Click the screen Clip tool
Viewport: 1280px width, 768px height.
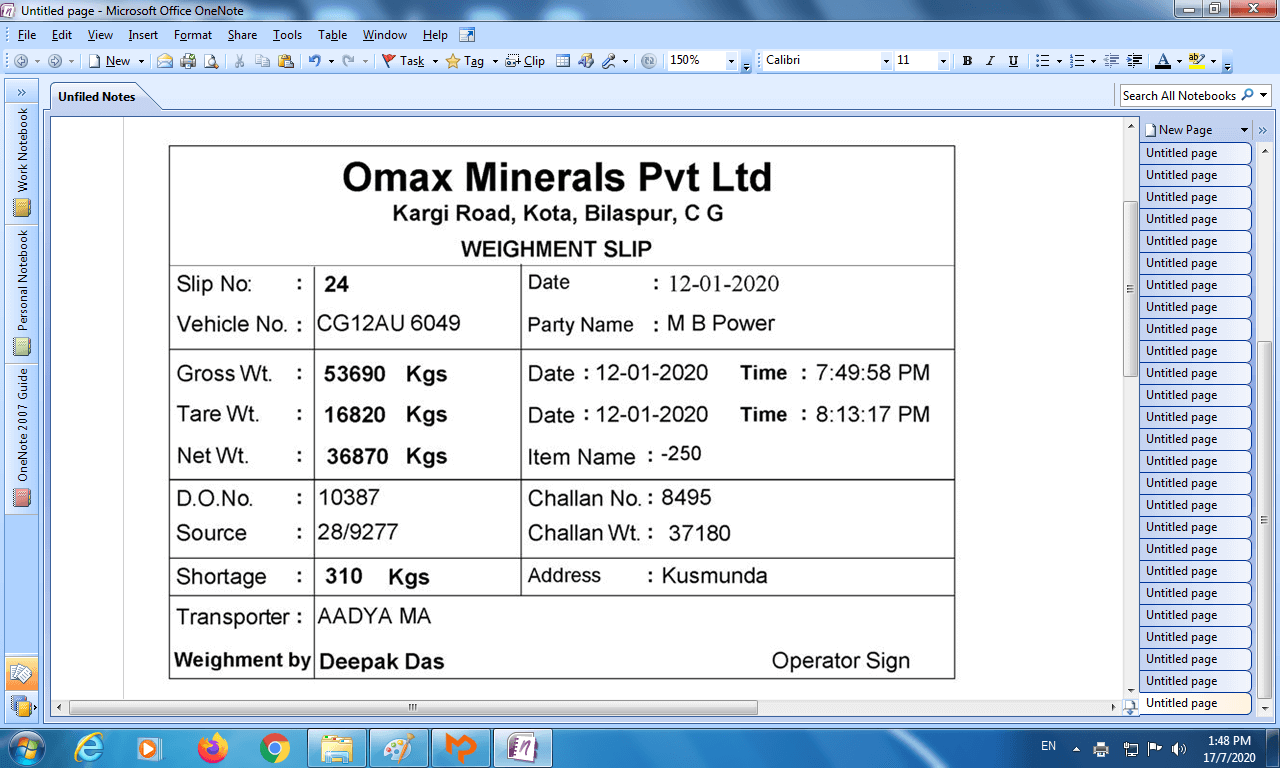(x=525, y=61)
